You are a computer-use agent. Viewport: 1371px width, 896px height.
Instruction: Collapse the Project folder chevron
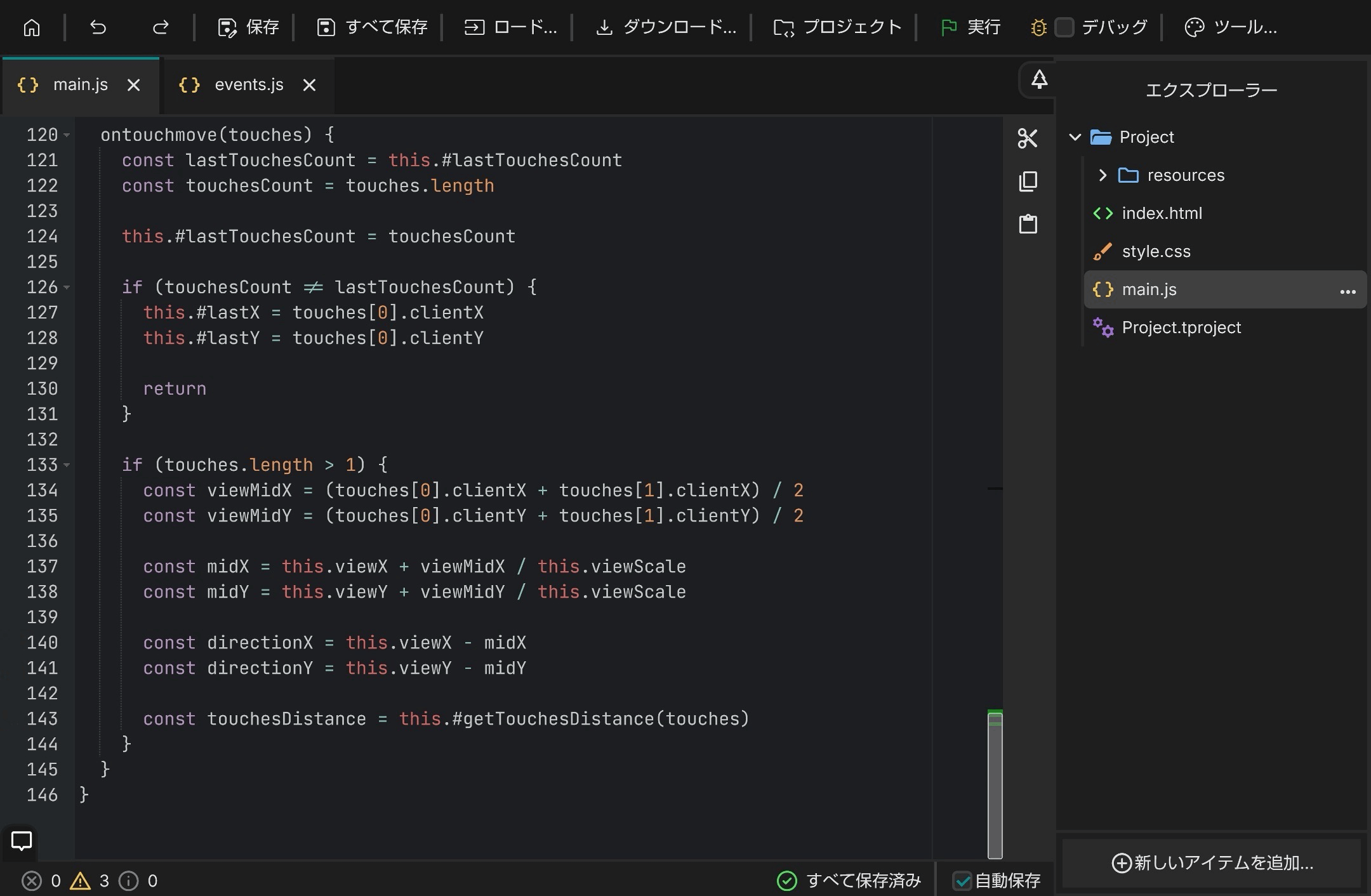pos(1075,137)
